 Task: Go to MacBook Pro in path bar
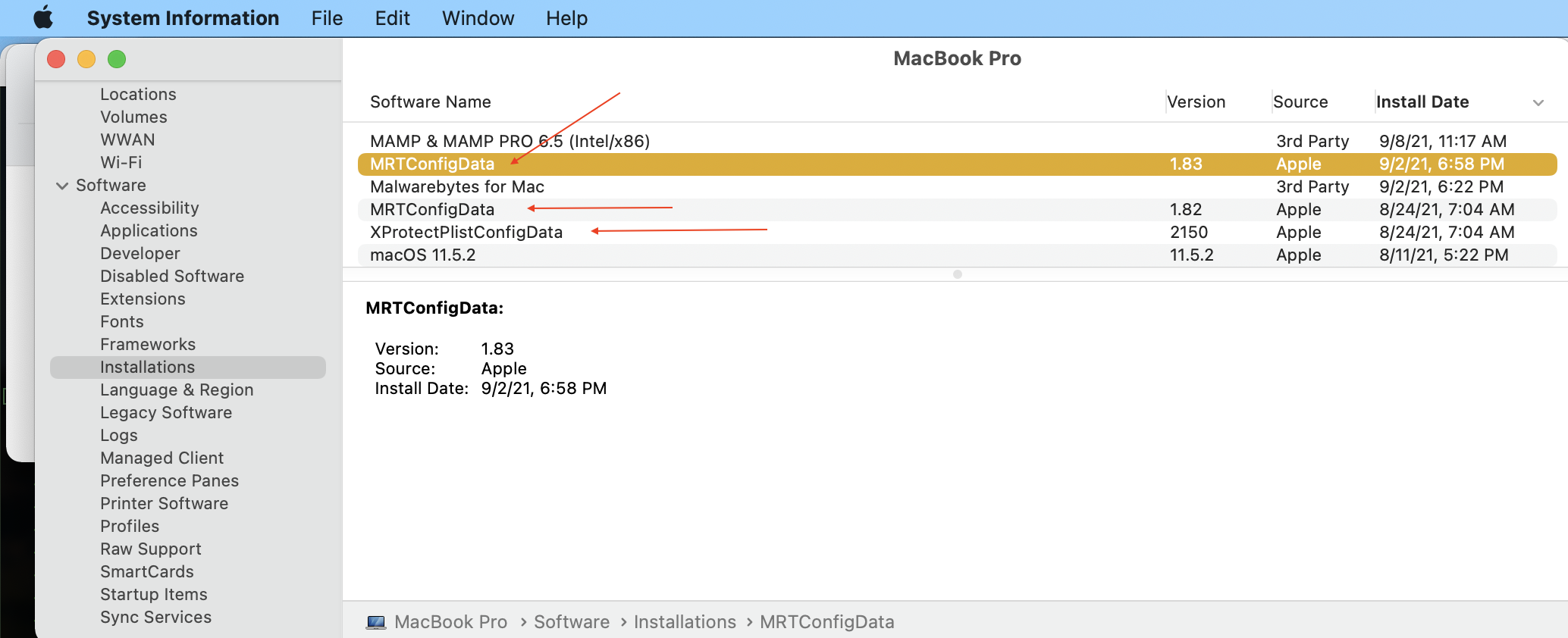450,622
